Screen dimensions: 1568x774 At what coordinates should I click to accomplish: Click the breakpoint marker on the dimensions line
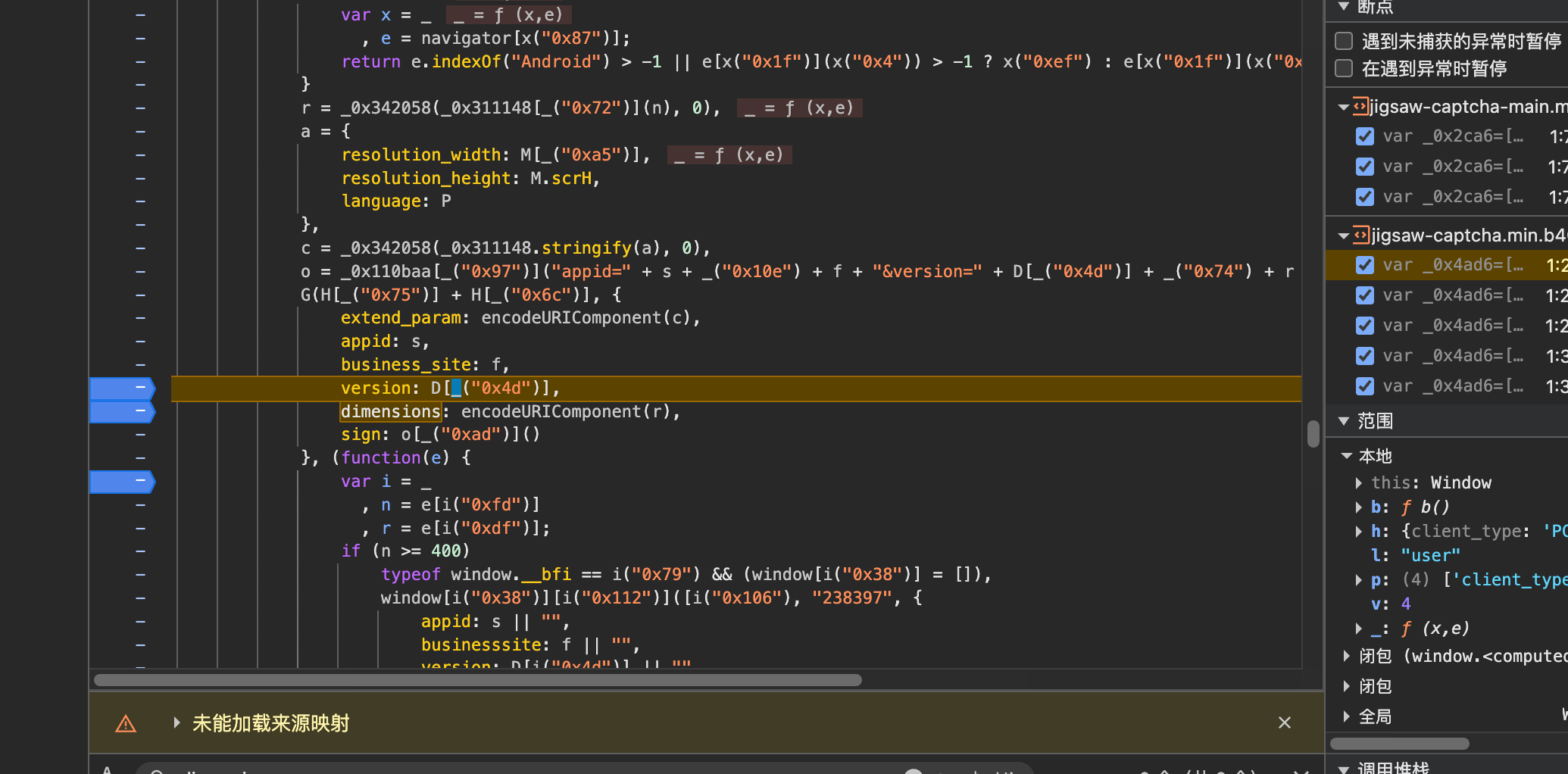click(x=122, y=411)
